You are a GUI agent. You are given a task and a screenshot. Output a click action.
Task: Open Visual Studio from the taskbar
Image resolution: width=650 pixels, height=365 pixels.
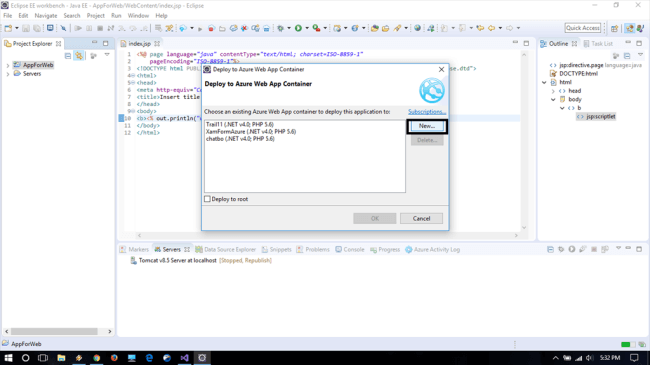(184, 358)
